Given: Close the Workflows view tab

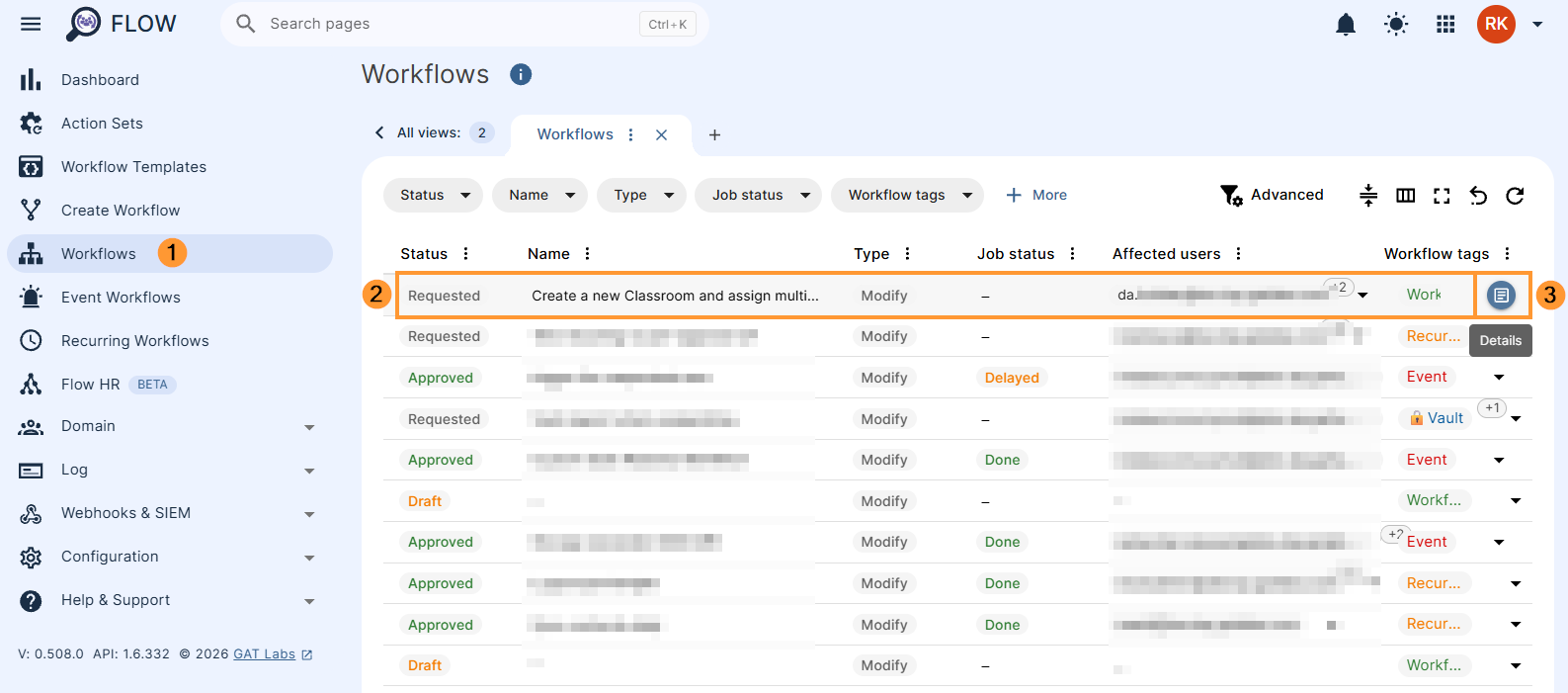Looking at the screenshot, I should pyautogui.click(x=662, y=134).
